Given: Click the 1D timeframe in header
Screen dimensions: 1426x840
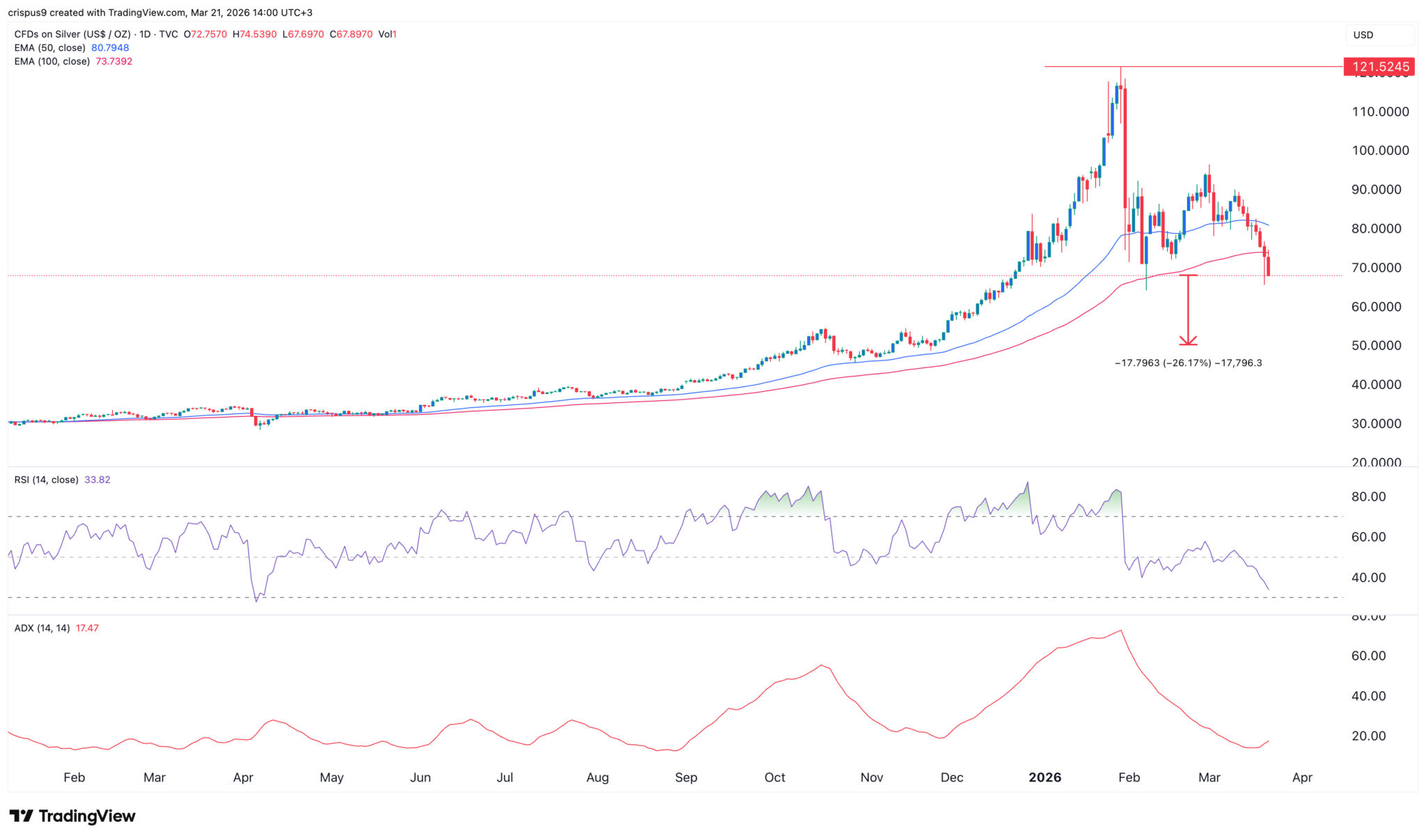Looking at the screenshot, I should (144, 34).
